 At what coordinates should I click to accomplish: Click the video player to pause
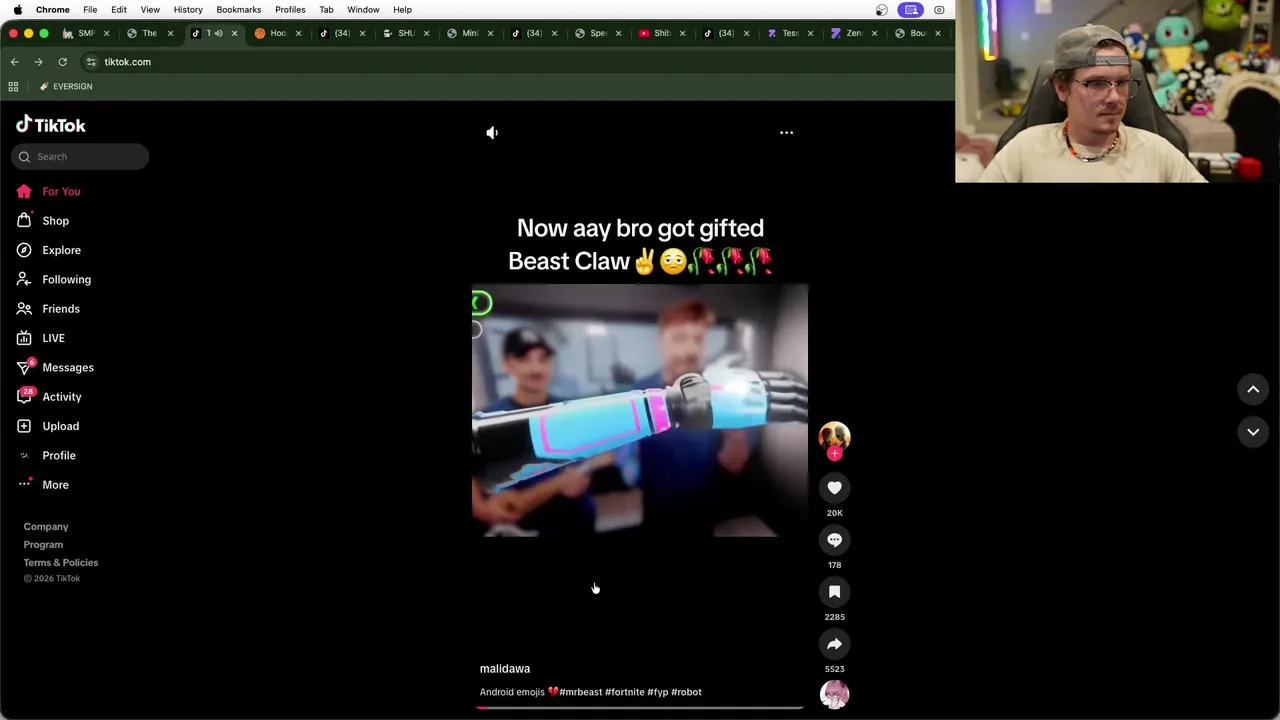[639, 410]
